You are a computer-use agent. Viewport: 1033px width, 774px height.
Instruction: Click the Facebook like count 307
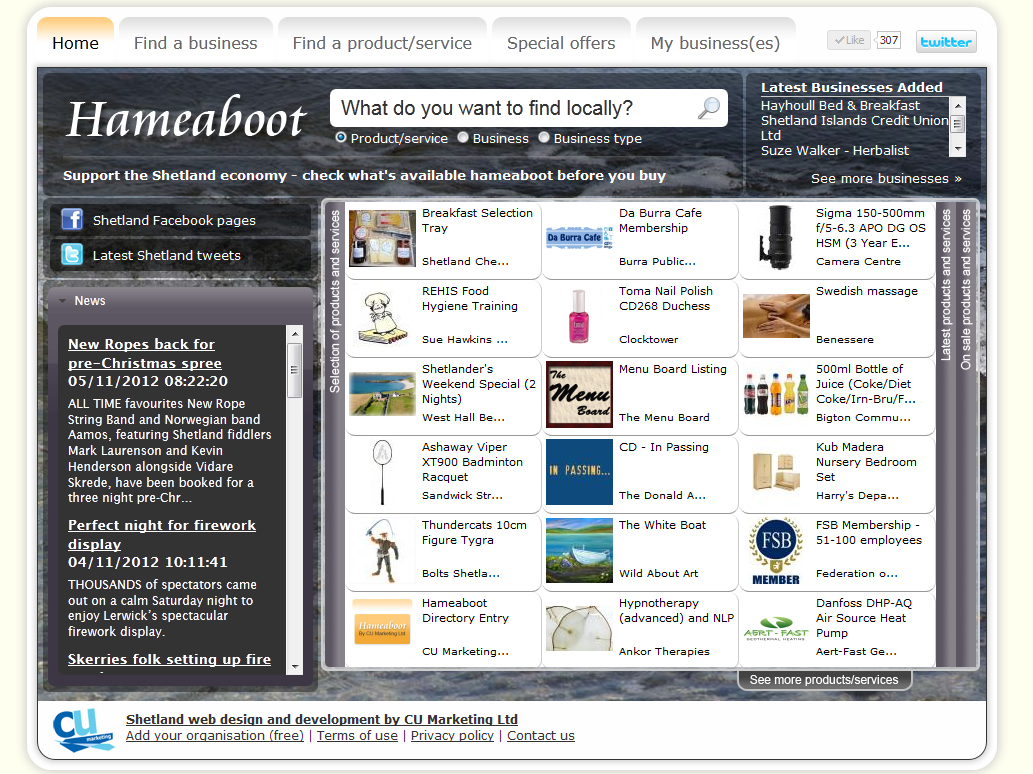point(889,40)
